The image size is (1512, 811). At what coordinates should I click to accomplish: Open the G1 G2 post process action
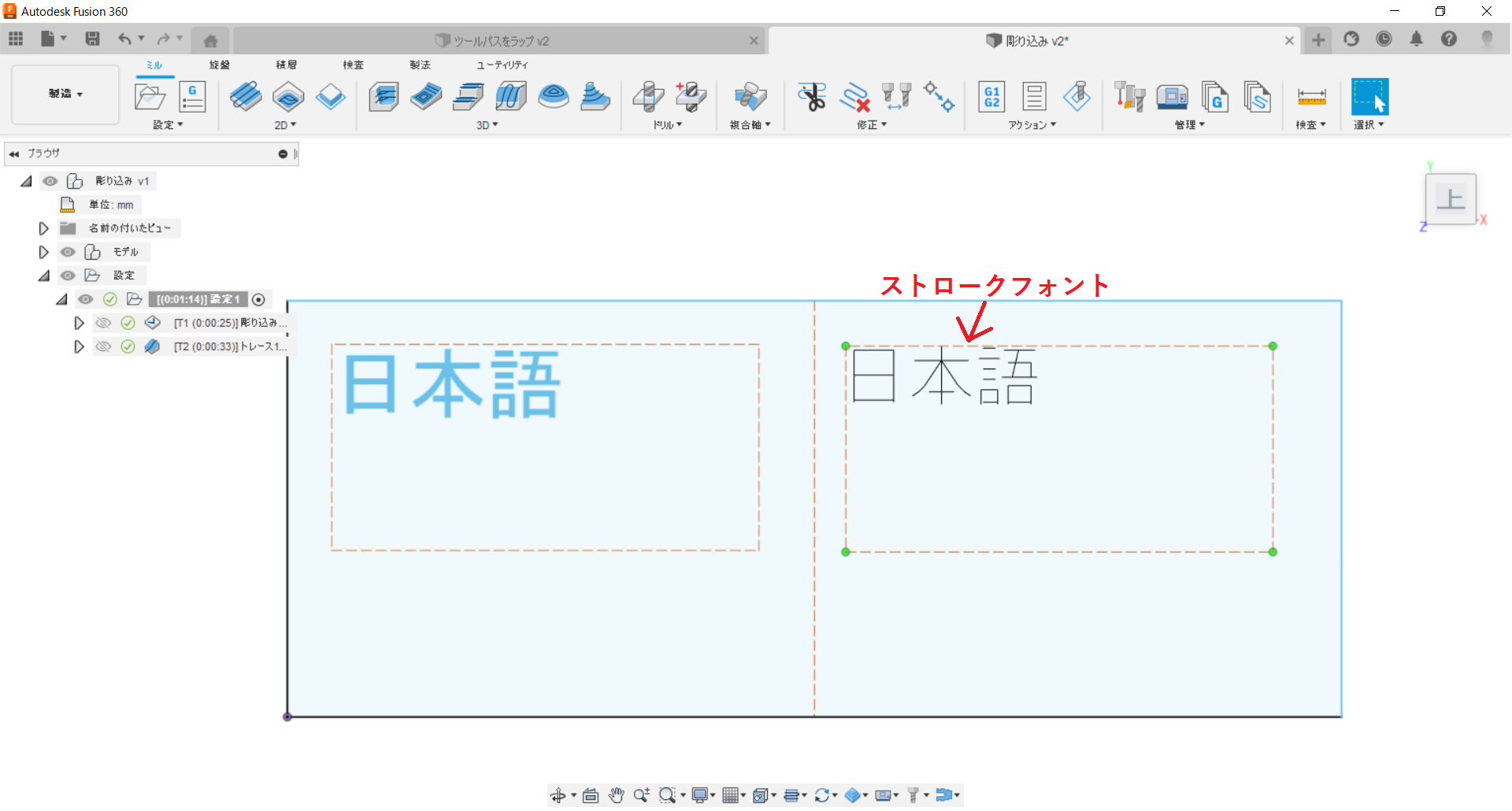[x=991, y=97]
